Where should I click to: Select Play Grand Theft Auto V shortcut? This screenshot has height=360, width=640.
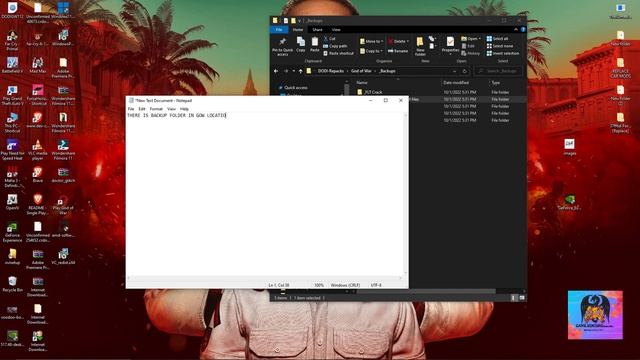coord(12,95)
